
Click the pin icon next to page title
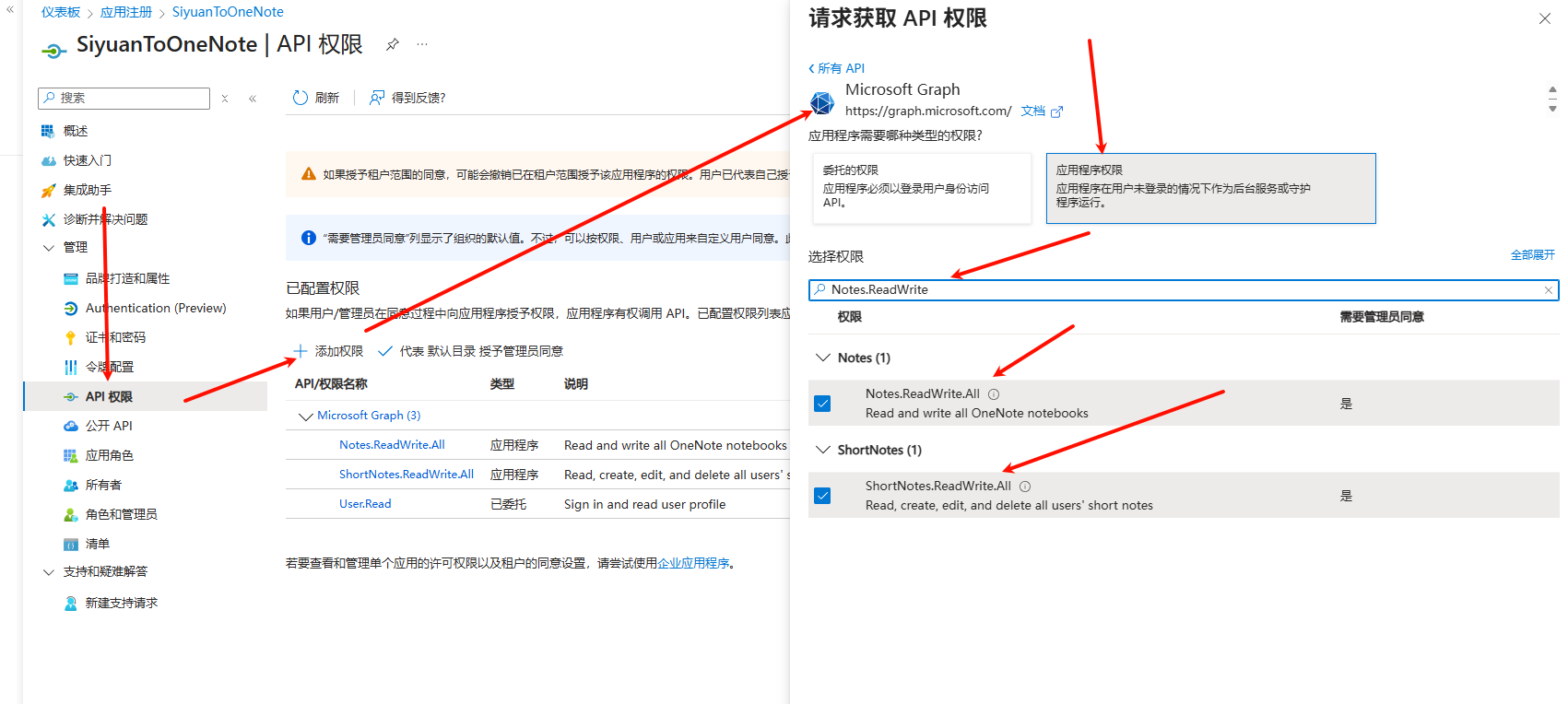click(x=393, y=44)
